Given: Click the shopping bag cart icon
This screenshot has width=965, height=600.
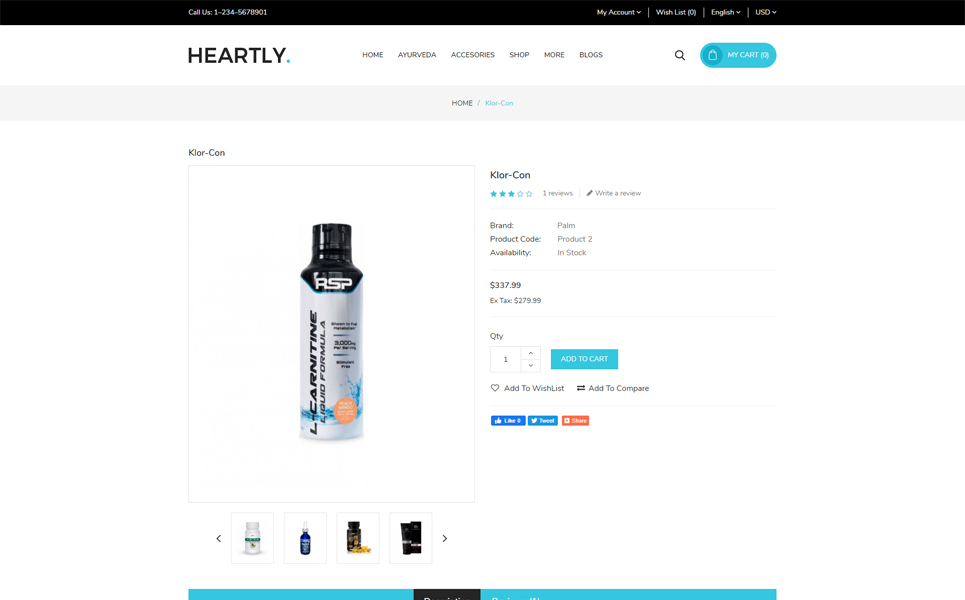Looking at the screenshot, I should 712,55.
